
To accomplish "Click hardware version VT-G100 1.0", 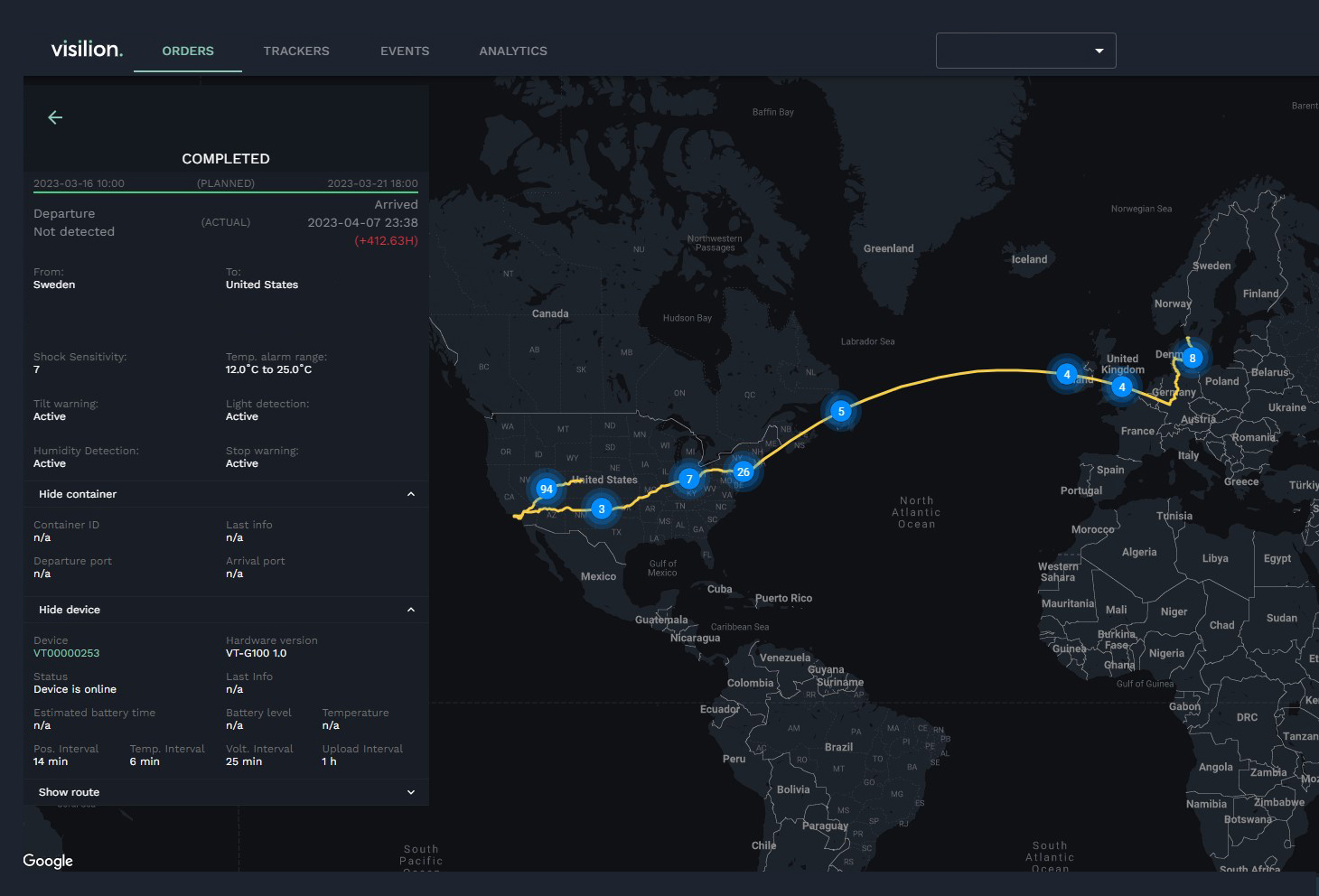I will tap(257, 653).
